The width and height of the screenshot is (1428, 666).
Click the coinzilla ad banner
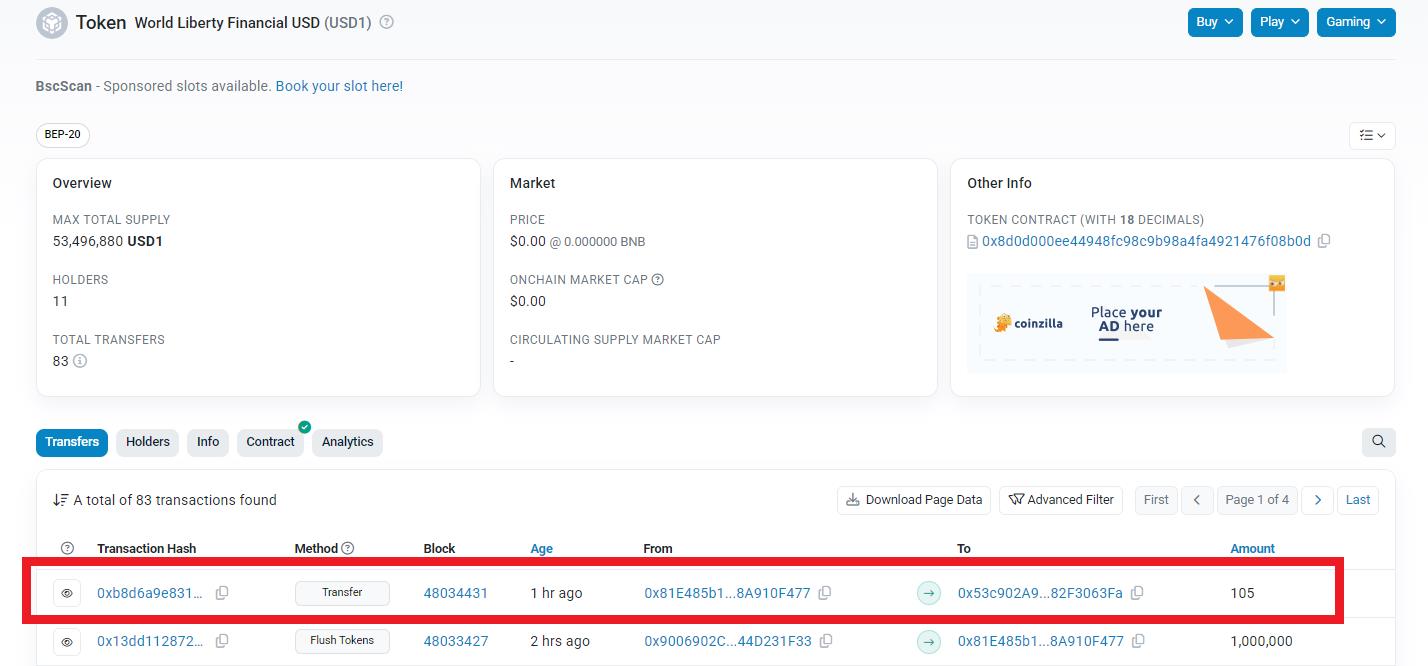point(1127,324)
